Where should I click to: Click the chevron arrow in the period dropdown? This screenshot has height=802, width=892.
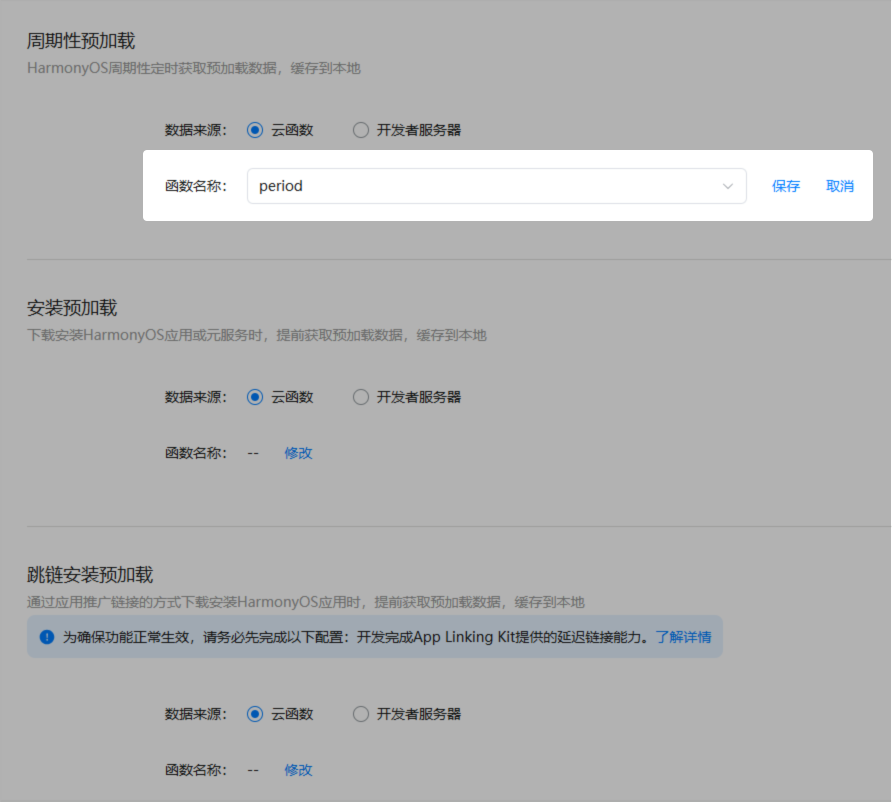click(x=728, y=186)
